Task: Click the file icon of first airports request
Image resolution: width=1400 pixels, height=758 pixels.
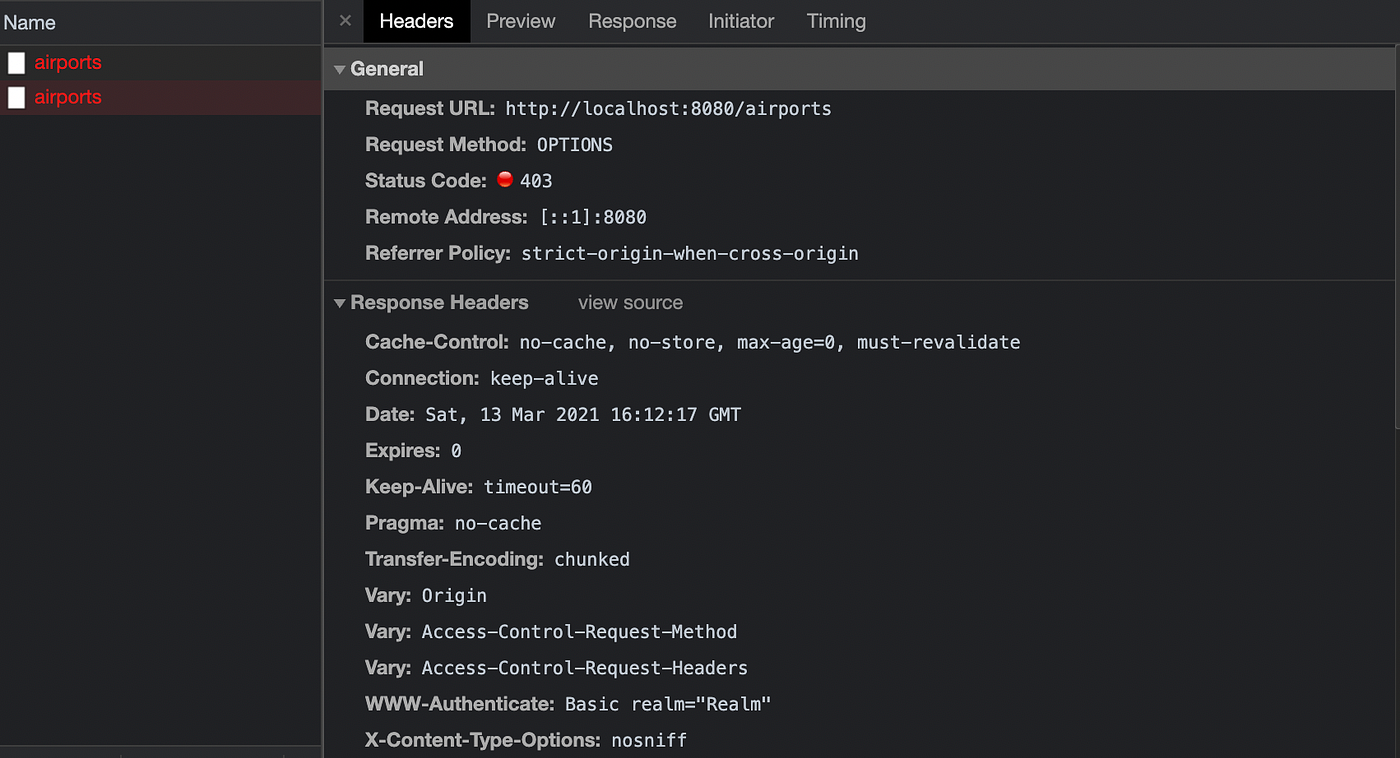Action: click(16, 63)
